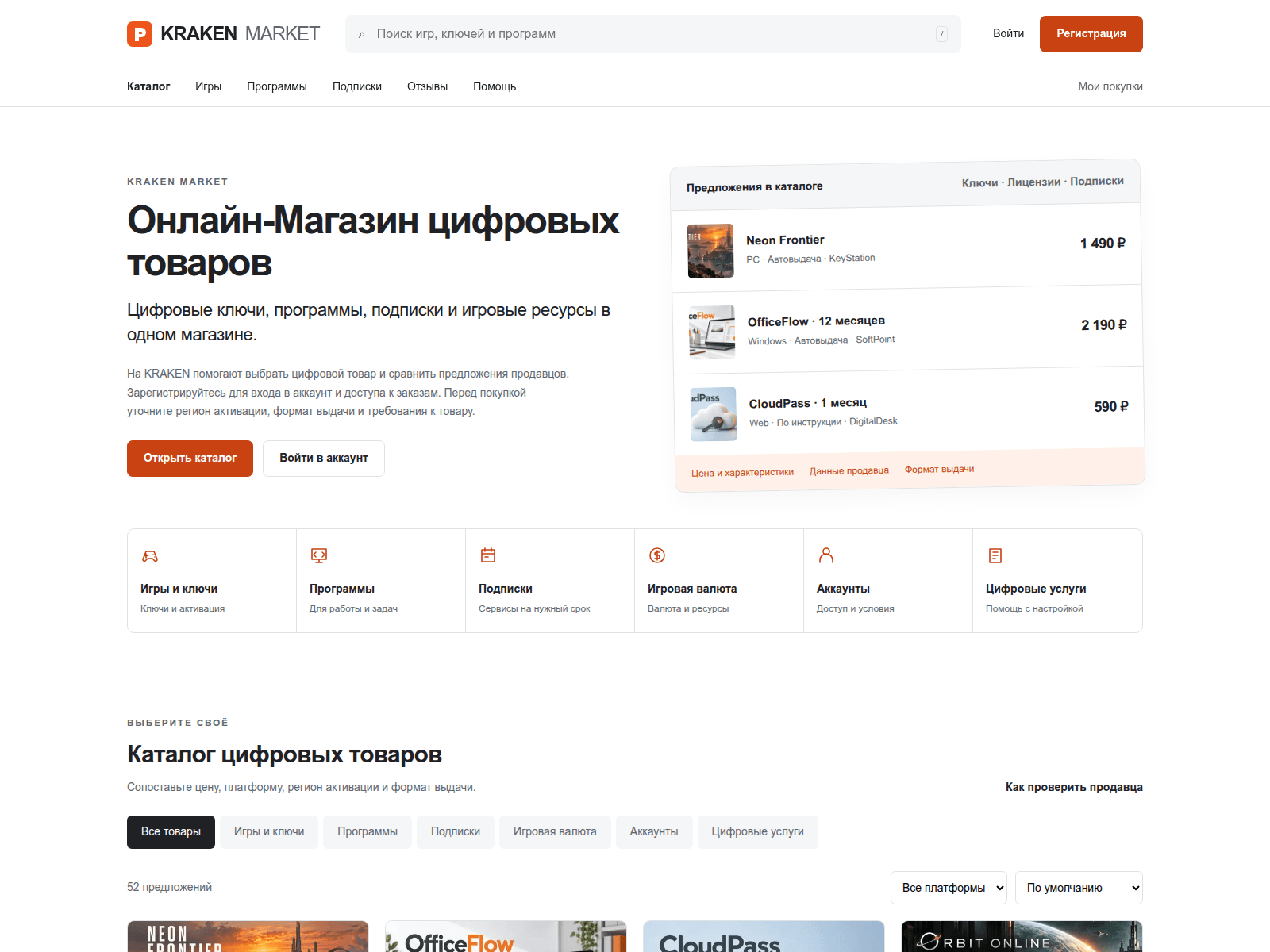Open Как проверить продавца link
This screenshot has height=952, width=1270.
click(1074, 787)
